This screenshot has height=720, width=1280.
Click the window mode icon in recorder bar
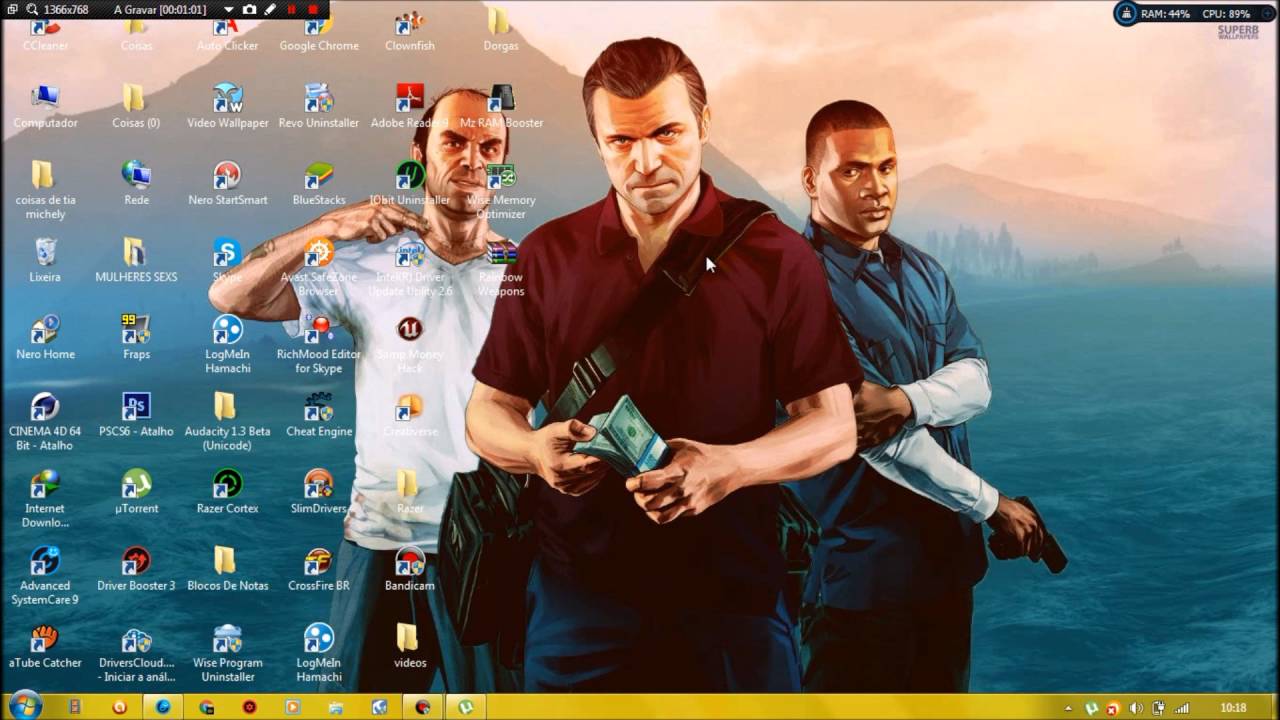12,9
